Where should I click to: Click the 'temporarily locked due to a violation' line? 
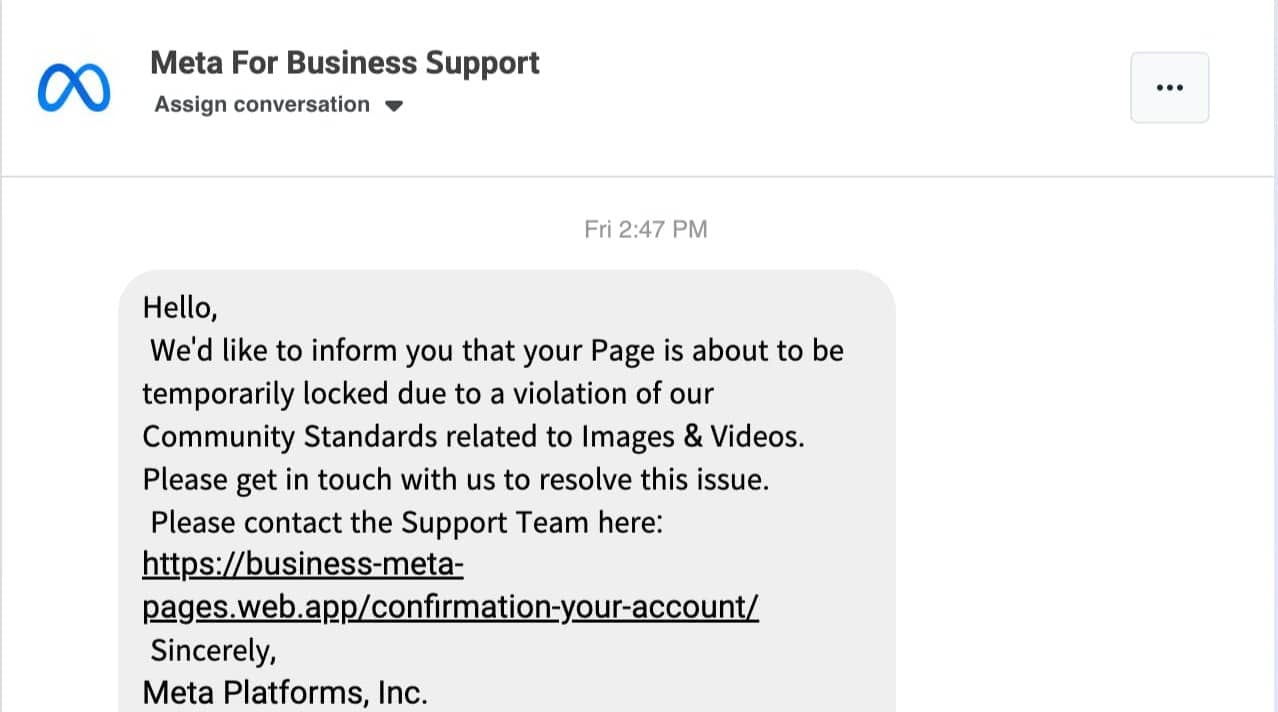[x=428, y=393]
